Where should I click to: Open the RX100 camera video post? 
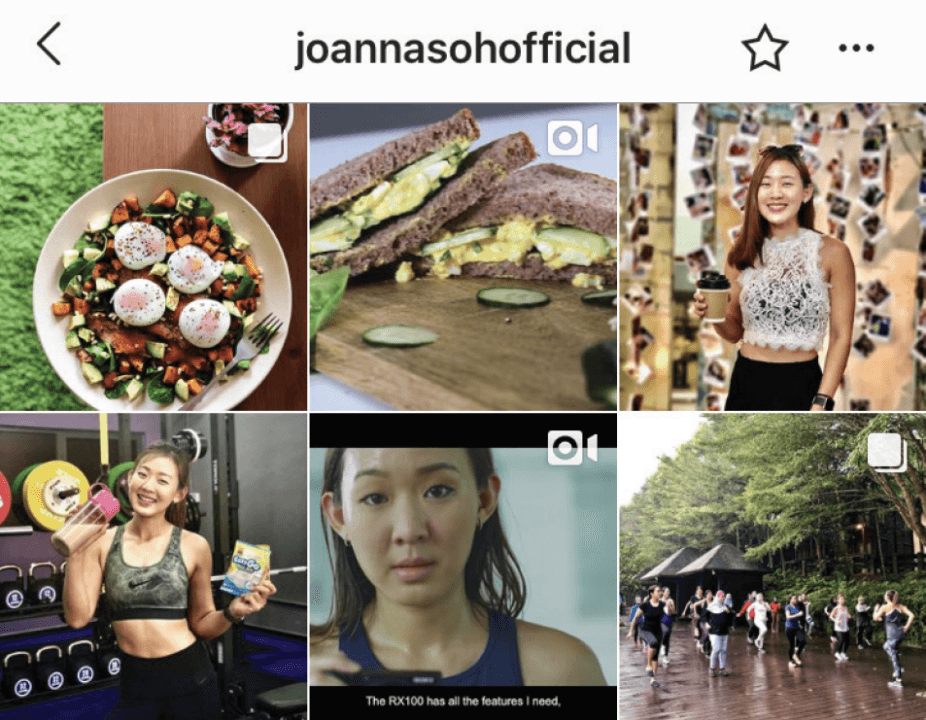pos(463,566)
